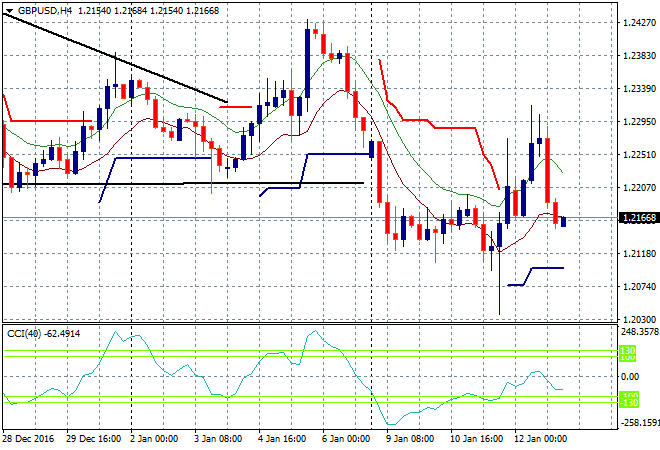Select the CCI -130 level label

(x=629, y=403)
